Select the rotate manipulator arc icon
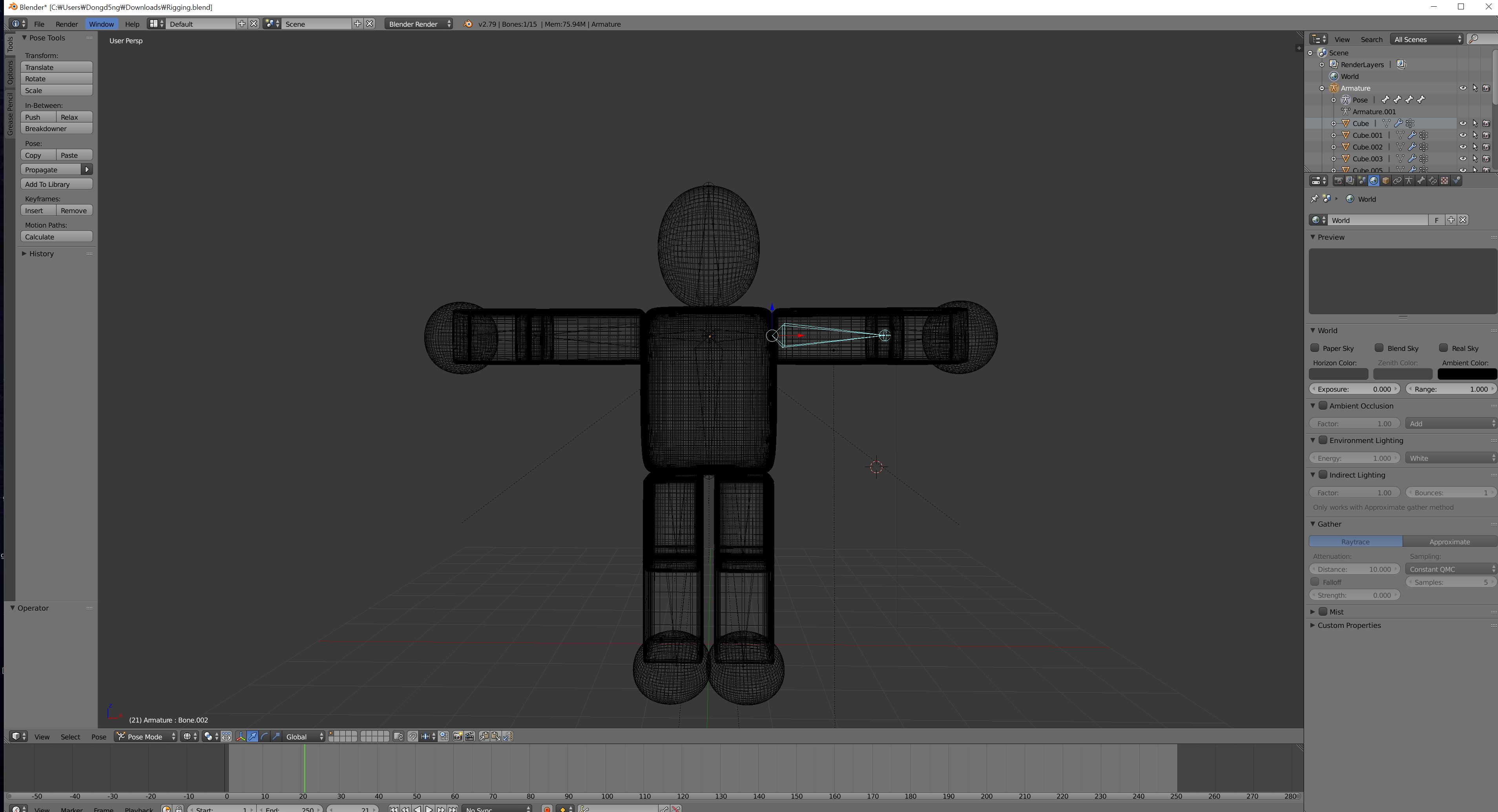This screenshot has width=1498, height=812. pyautogui.click(x=265, y=736)
